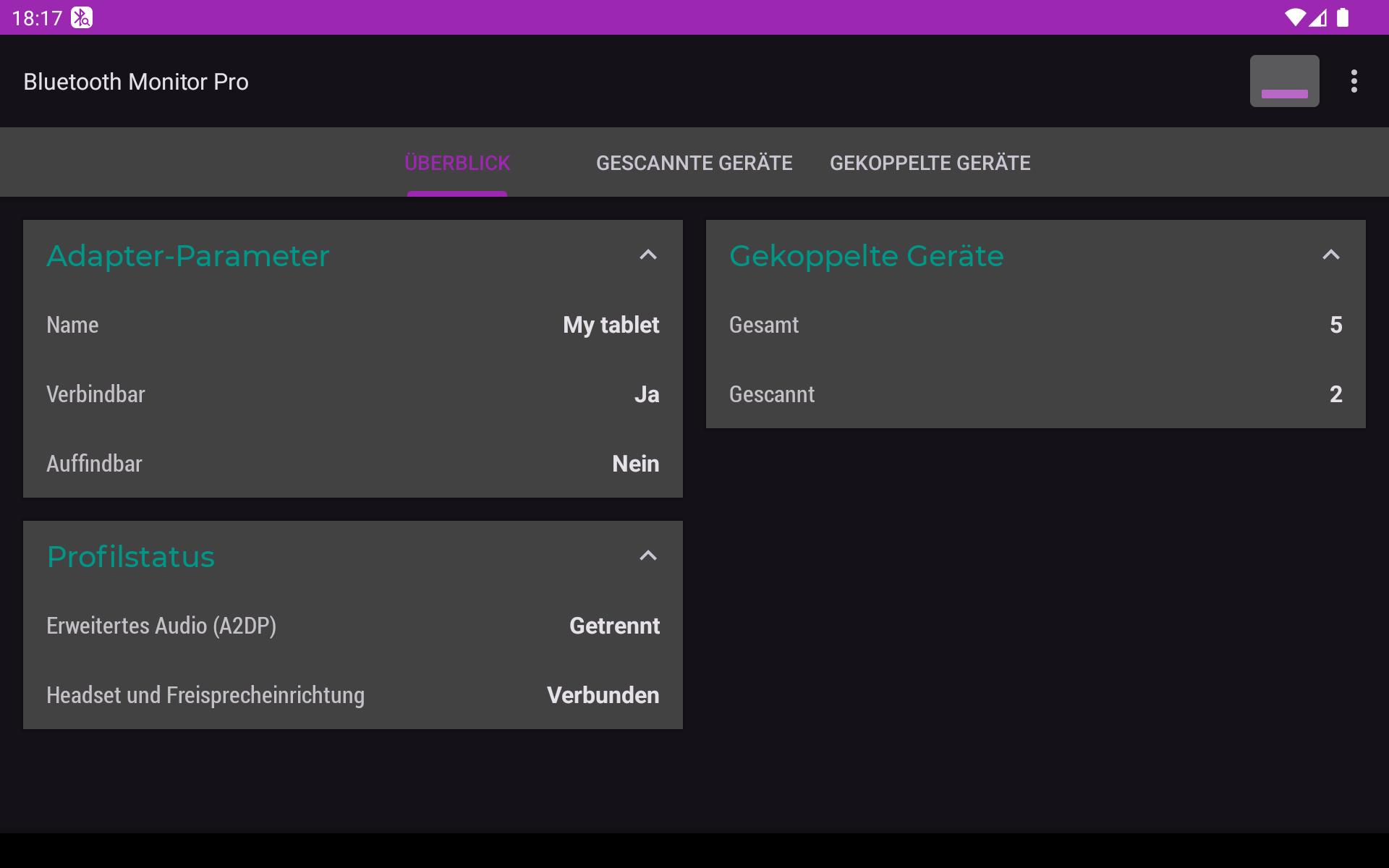The width and height of the screenshot is (1389, 868).
Task: Tap the 'Name' label in Adapter-Parameter
Action: pos(72,325)
